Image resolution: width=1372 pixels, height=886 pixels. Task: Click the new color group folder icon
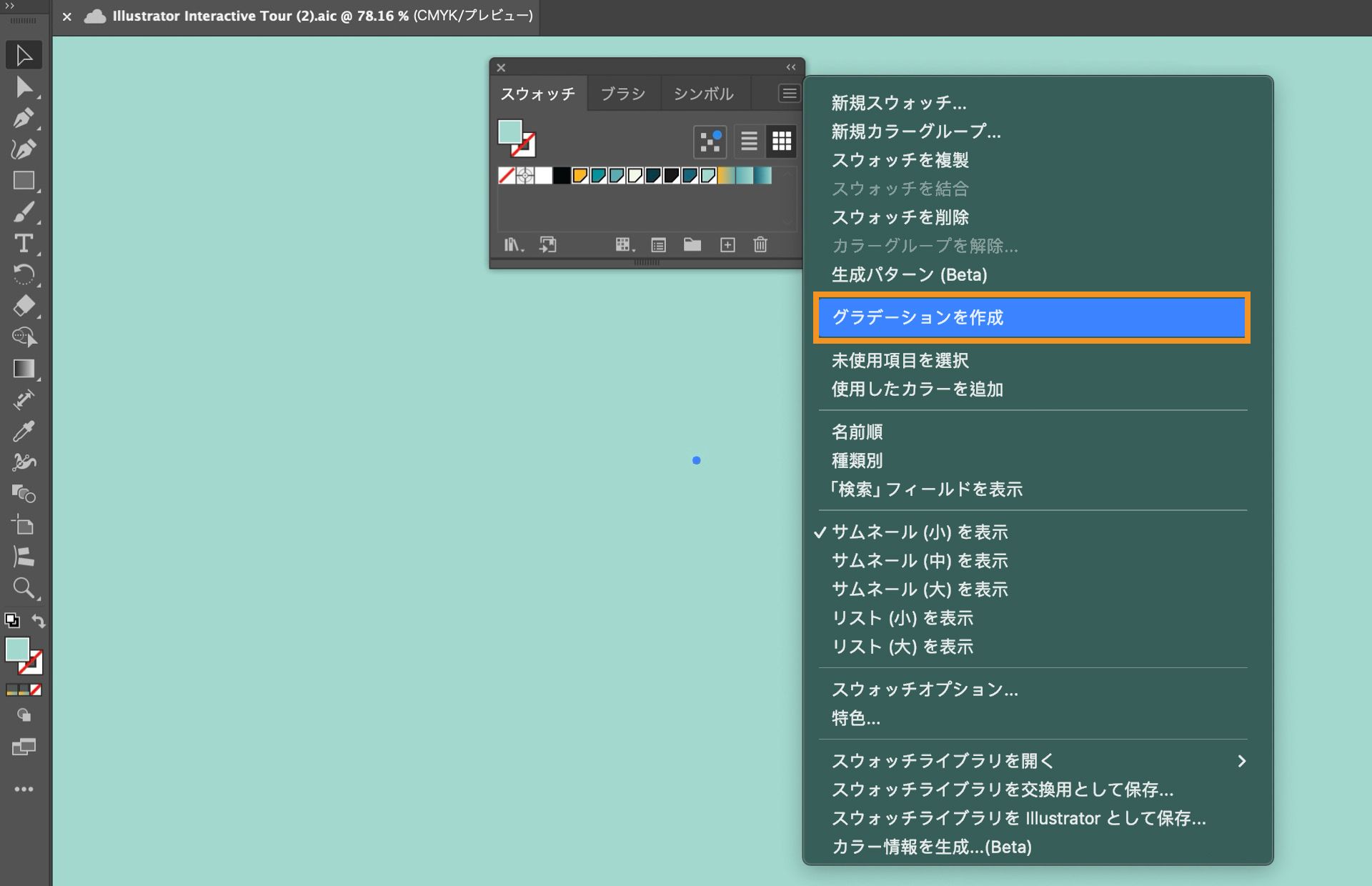click(x=692, y=245)
